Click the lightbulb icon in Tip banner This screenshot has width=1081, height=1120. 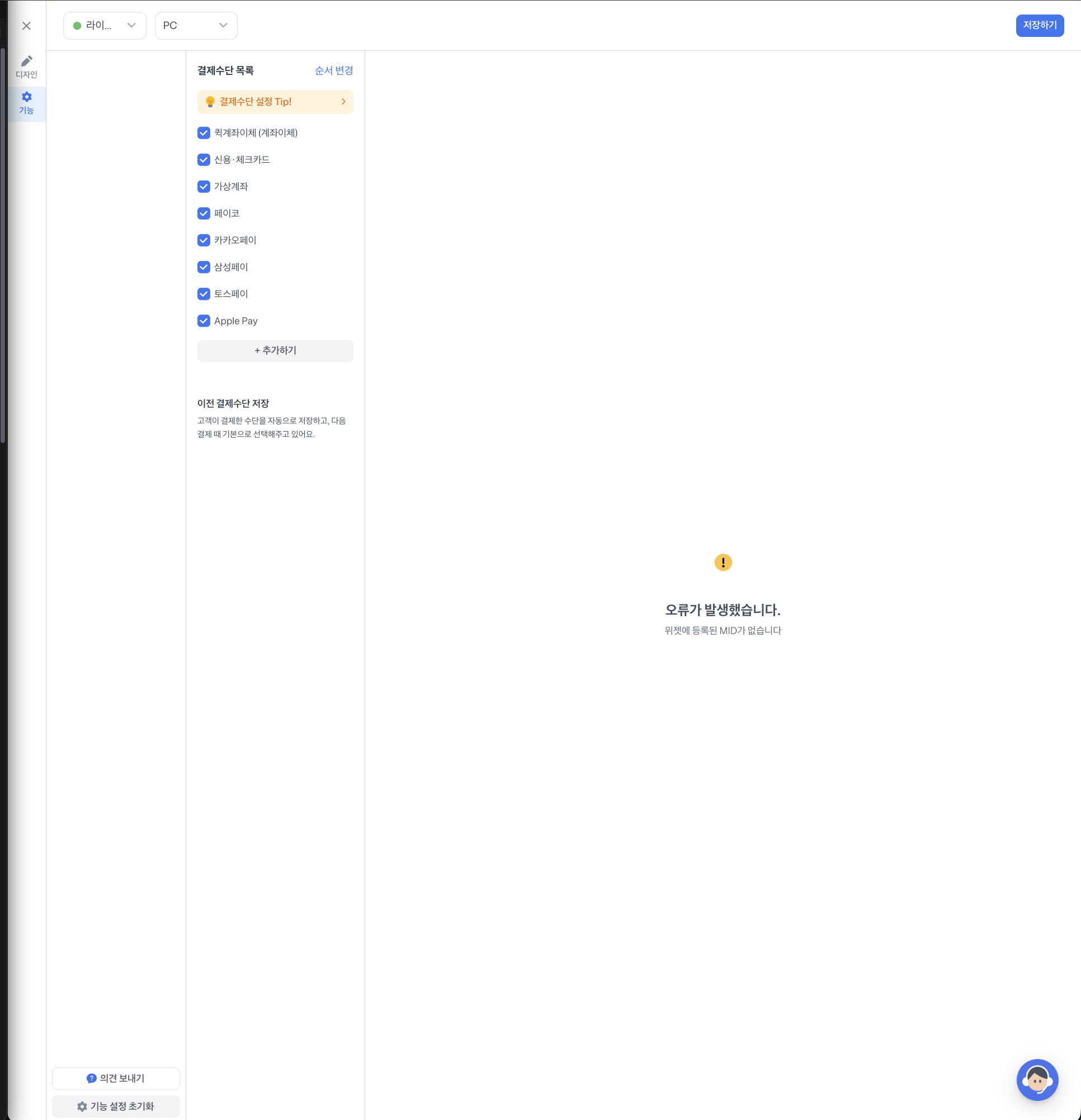210,102
